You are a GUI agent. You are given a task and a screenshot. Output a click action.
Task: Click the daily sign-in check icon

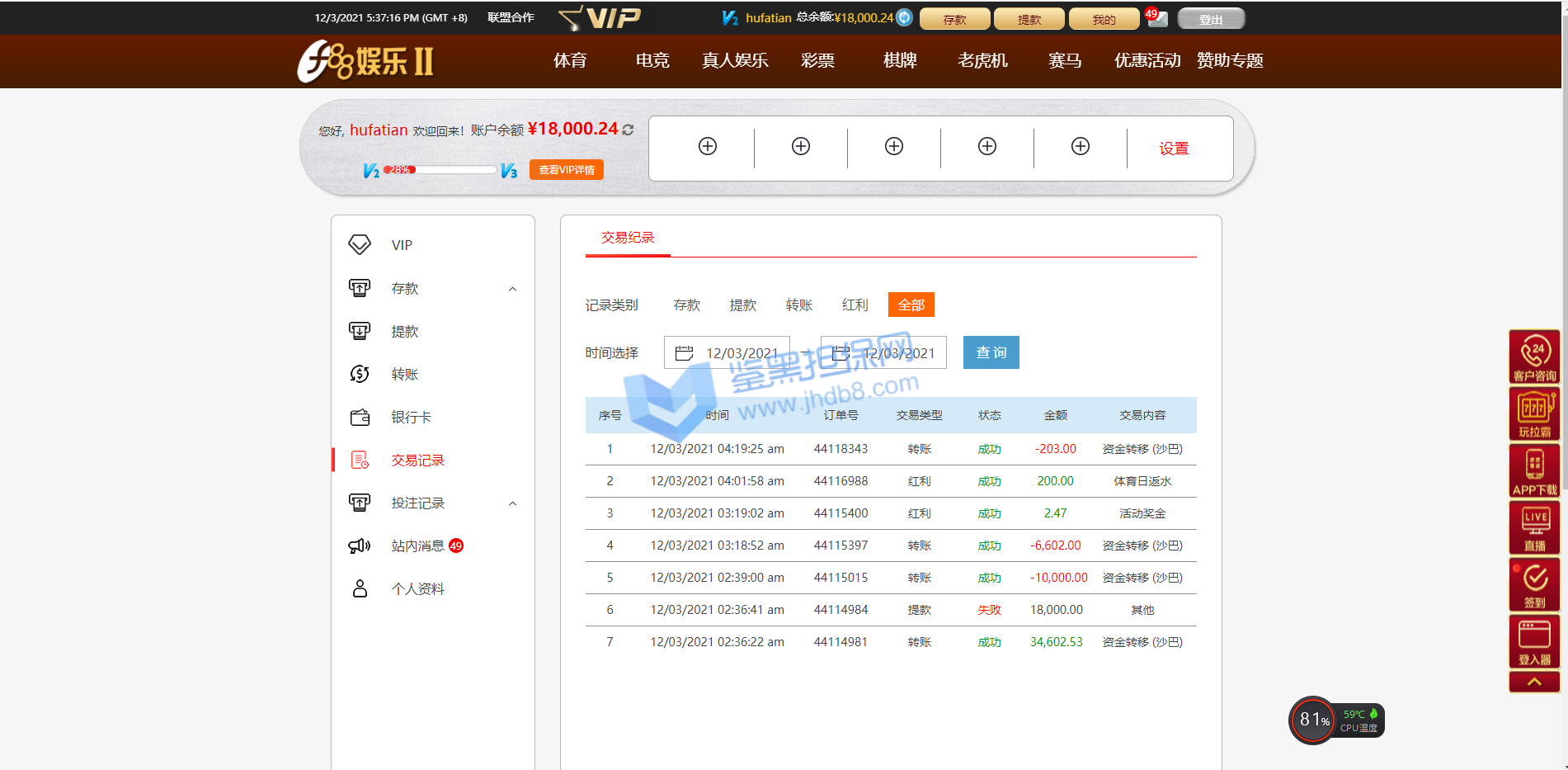point(1534,584)
